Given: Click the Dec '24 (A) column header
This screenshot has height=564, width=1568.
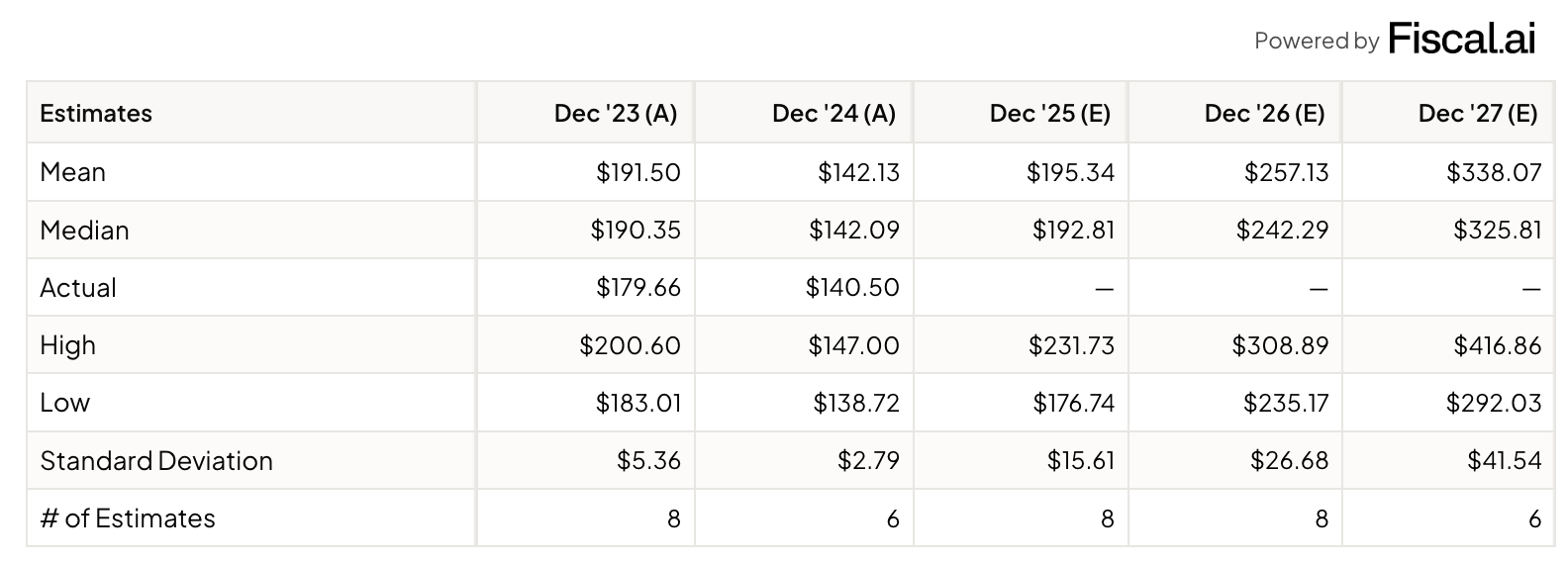Looking at the screenshot, I should pyautogui.click(x=833, y=113).
